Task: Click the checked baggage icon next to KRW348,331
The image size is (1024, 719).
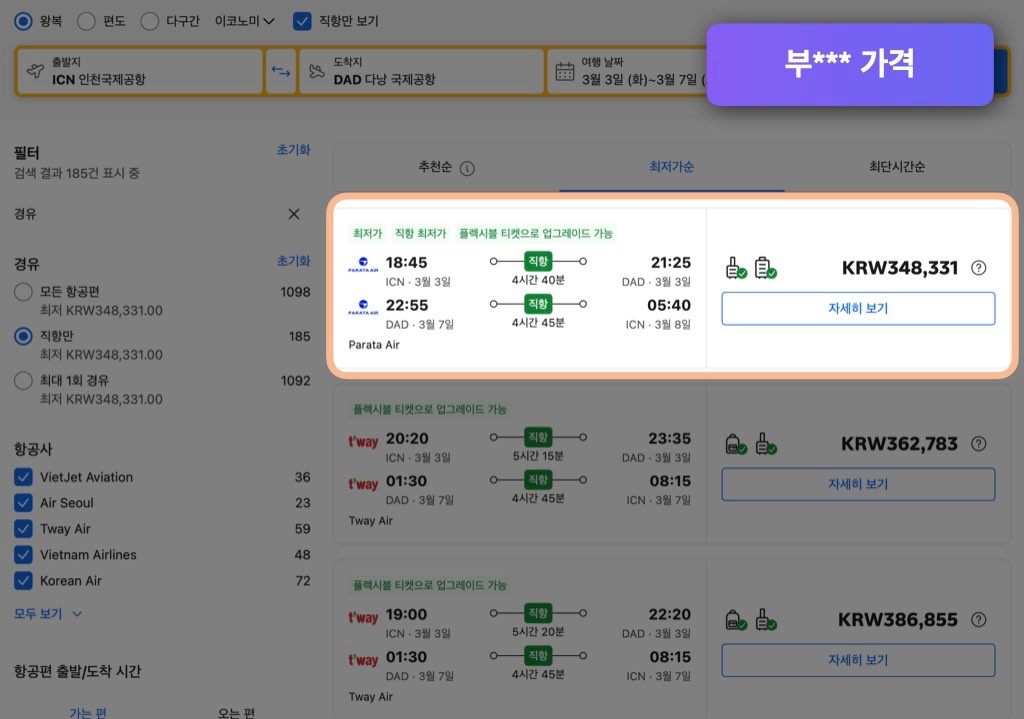Action: (763, 267)
